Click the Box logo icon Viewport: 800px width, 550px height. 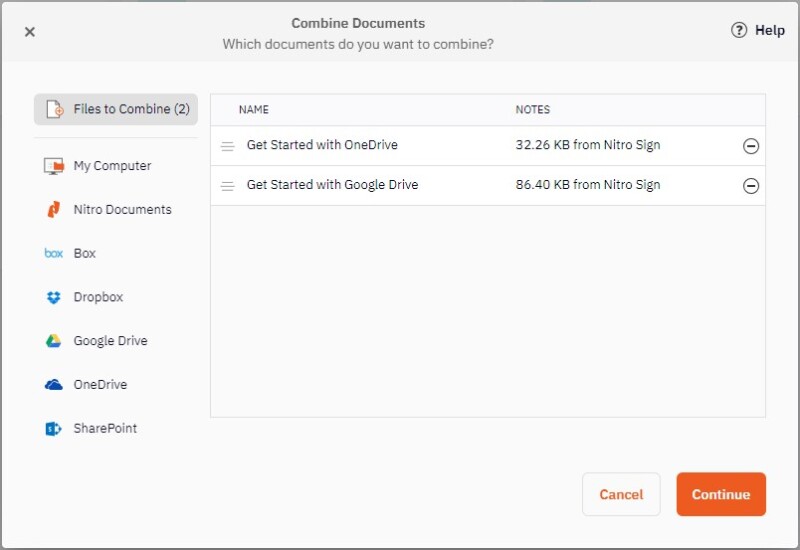tap(54, 254)
